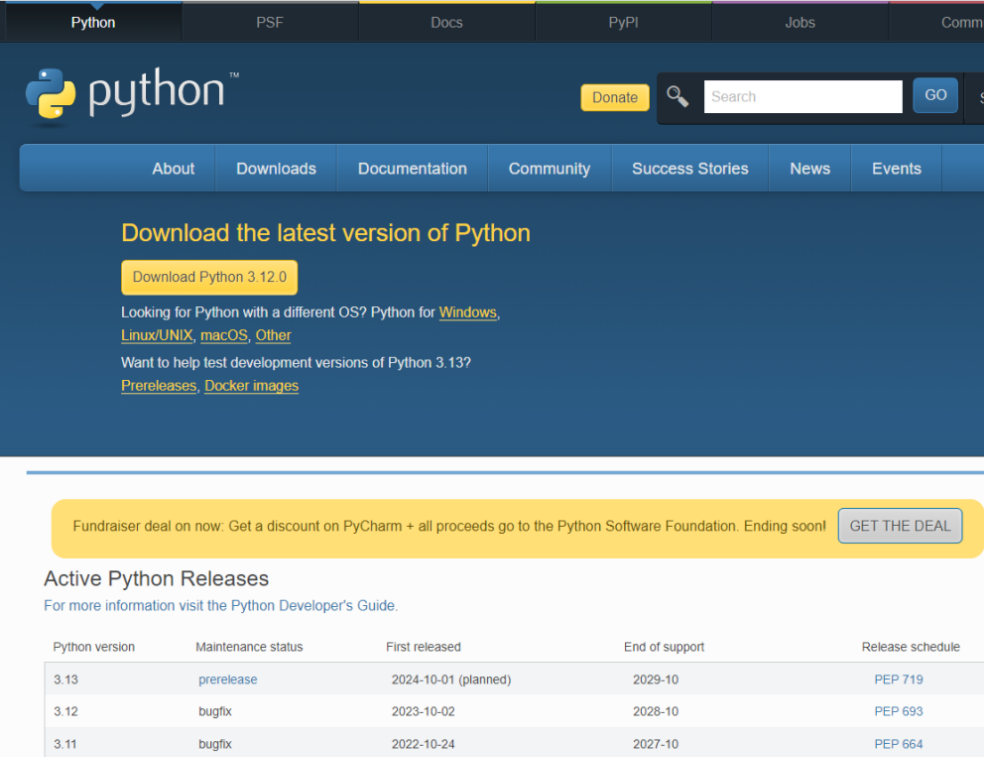Focus the Search input field
The width and height of the screenshot is (991, 763).
pos(803,97)
